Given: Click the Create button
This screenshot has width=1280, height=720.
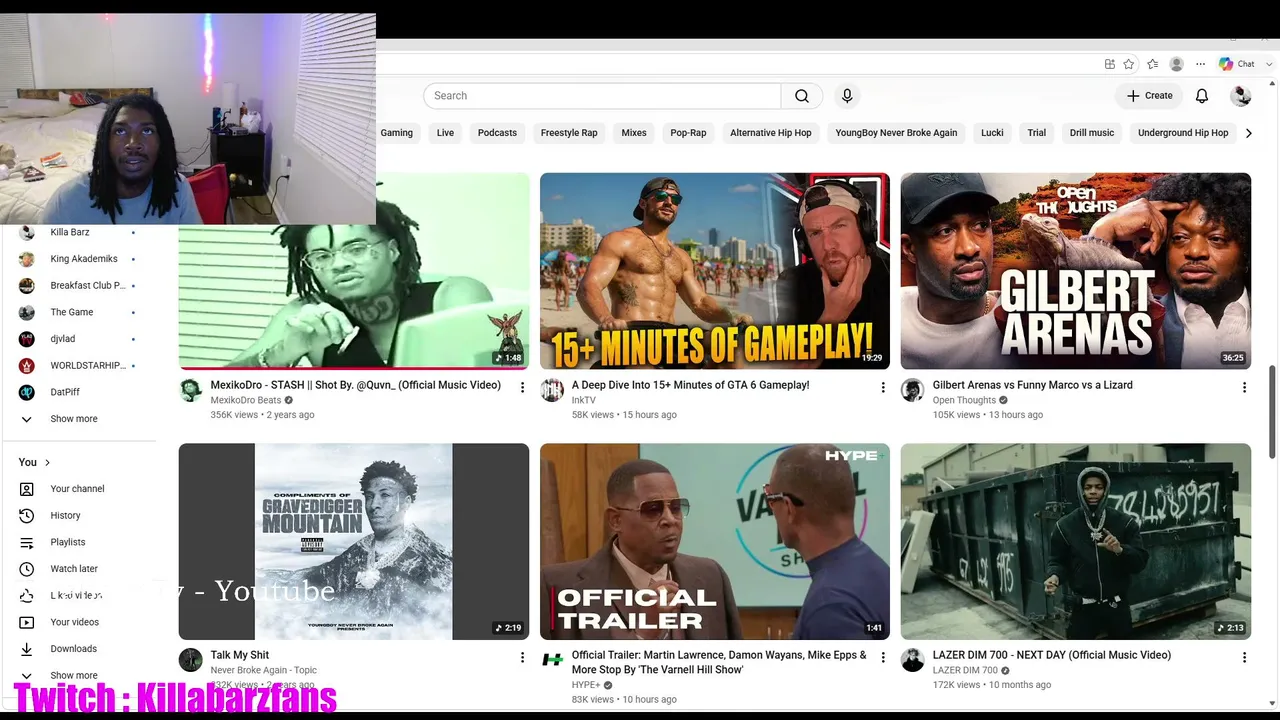Looking at the screenshot, I should (x=1149, y=96).
